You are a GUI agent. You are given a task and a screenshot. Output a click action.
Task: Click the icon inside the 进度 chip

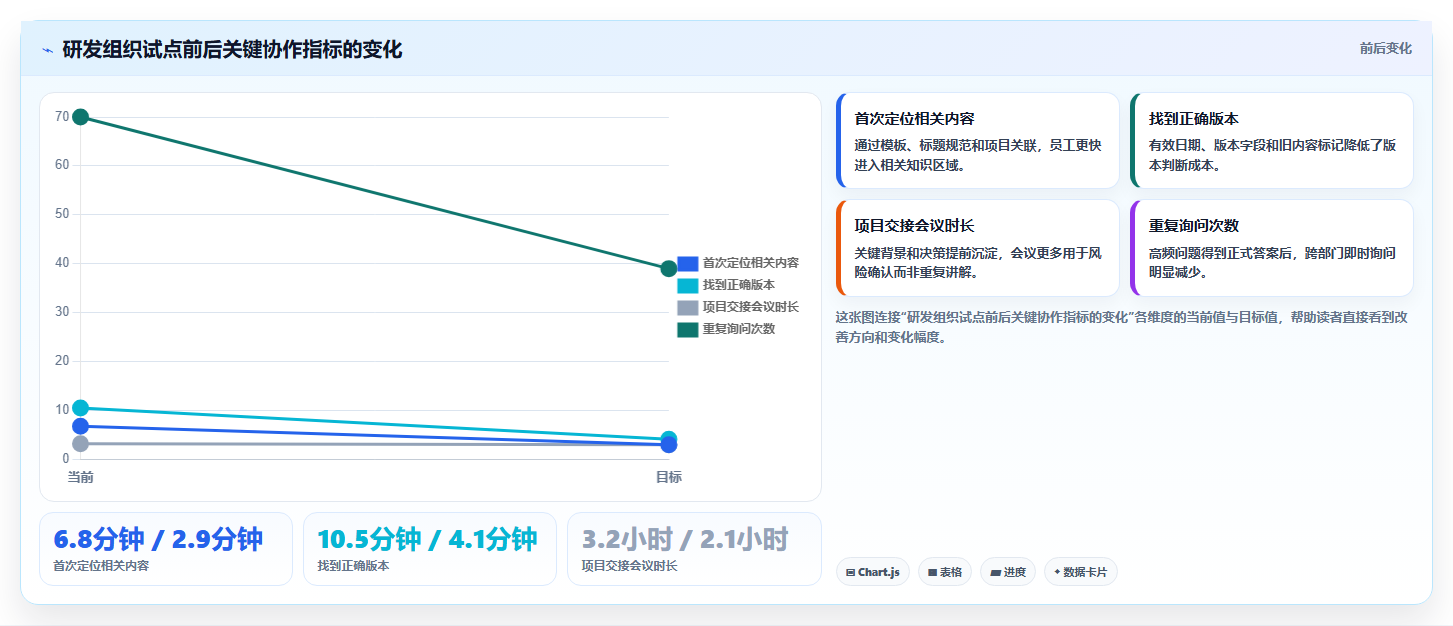tap(995, 573)
